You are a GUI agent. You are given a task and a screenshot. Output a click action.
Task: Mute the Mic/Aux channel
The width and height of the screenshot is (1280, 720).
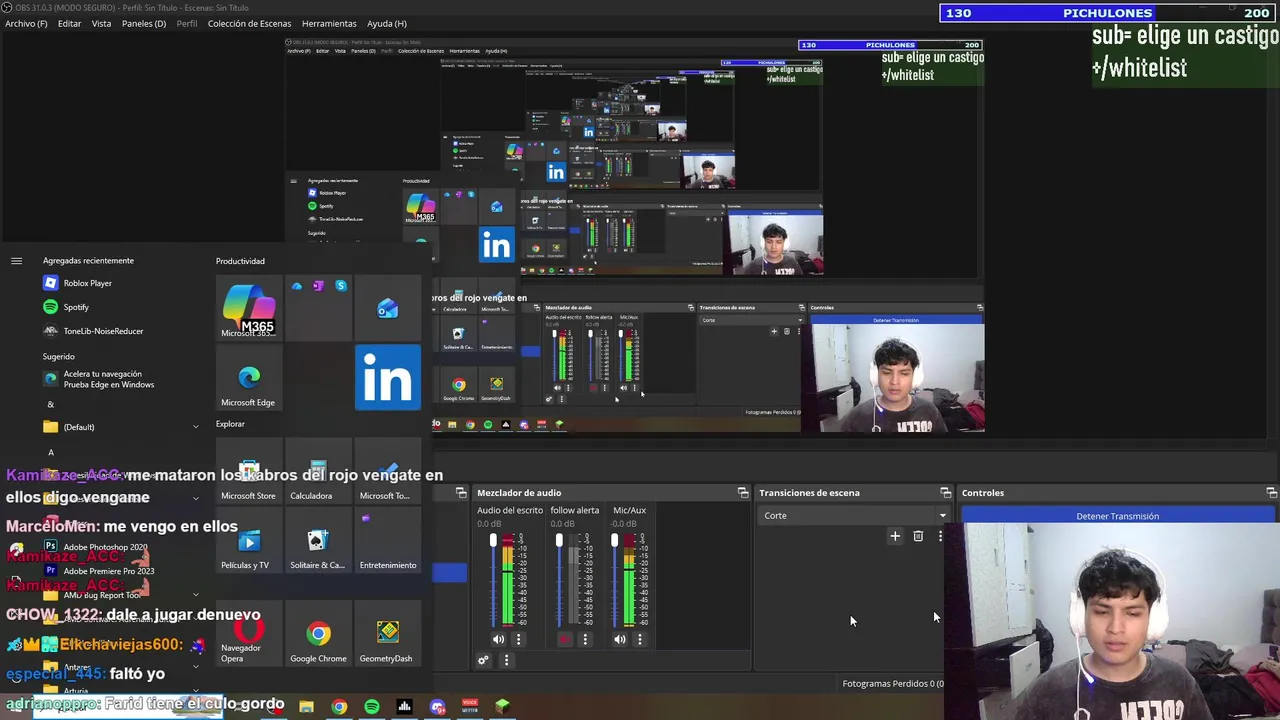620,639
